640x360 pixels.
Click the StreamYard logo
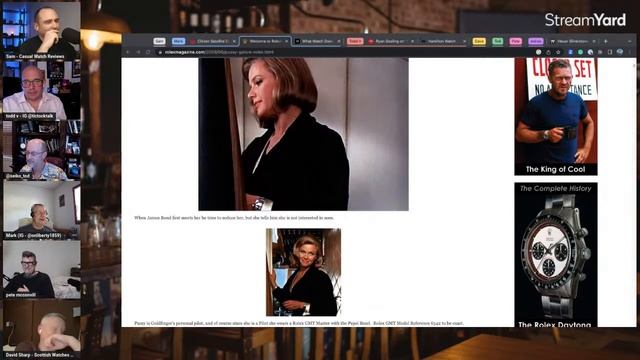pyautogui.click(x=585, y=20)
